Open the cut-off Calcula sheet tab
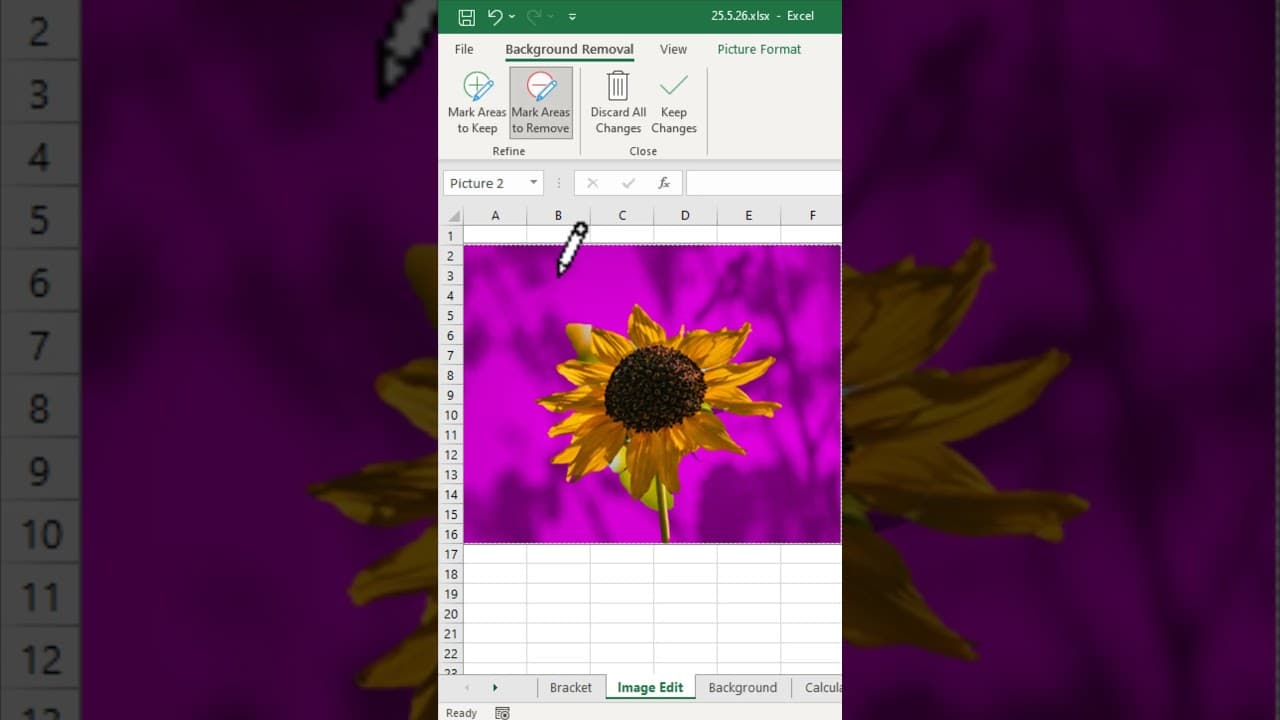1280x720 pixels. (x=822, y=687)
